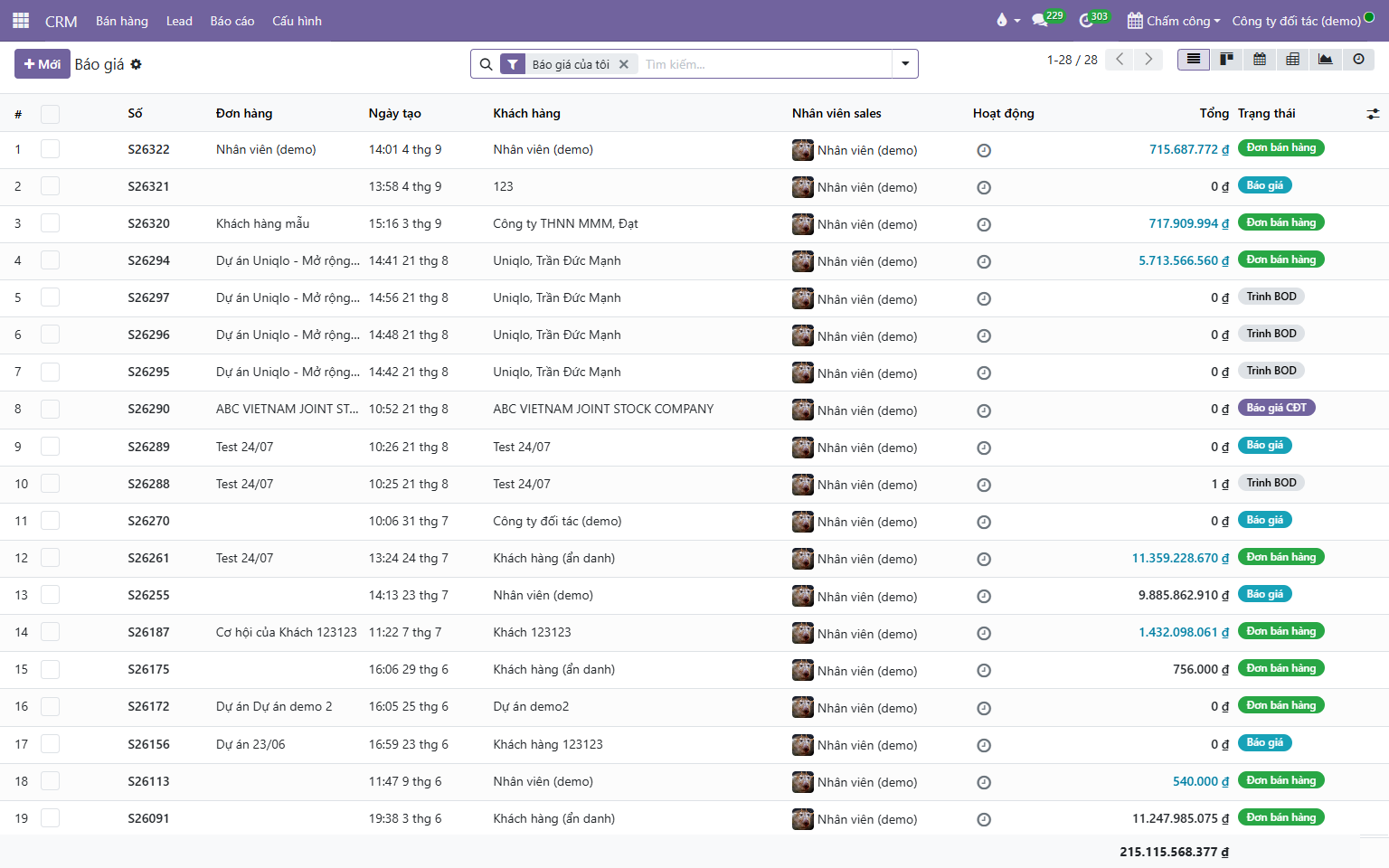Tick the select-all checkbox in header
This screenshot has width=1389, height=868.
click(x=51, y=114)
